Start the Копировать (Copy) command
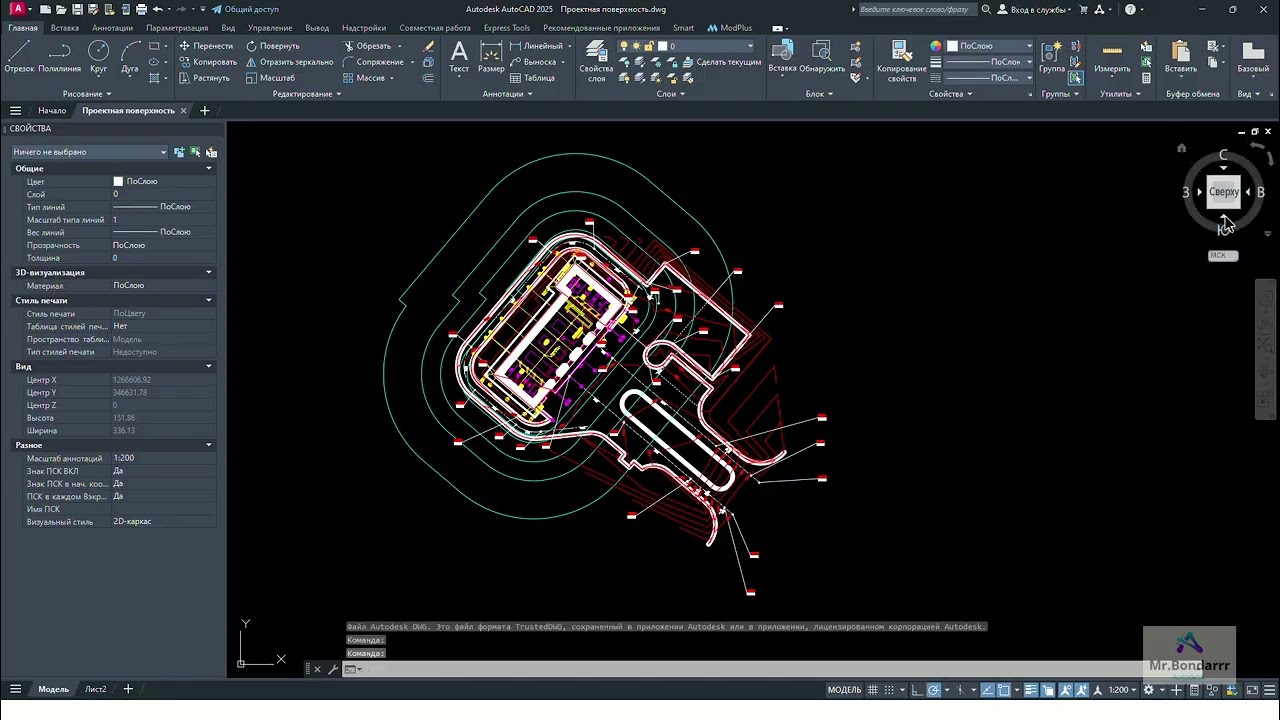The width and height of the screenshot is (1280, 720). [x=208, y=62]
